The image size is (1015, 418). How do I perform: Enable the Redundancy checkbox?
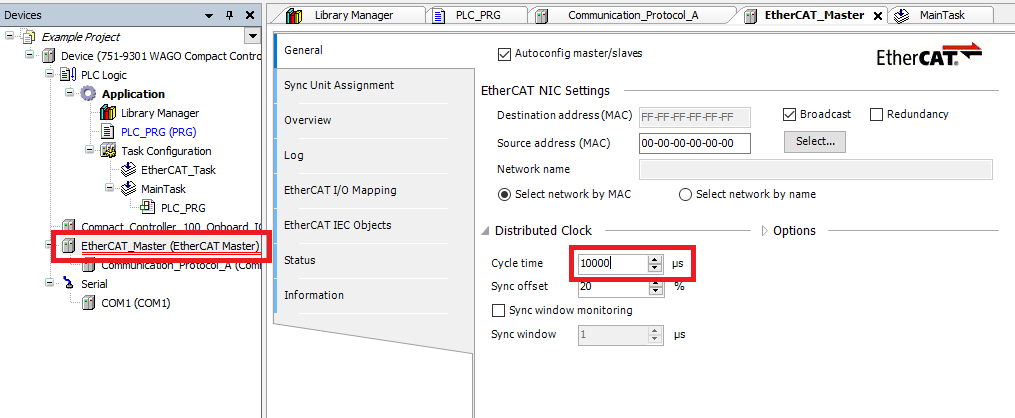coord(877,115)
